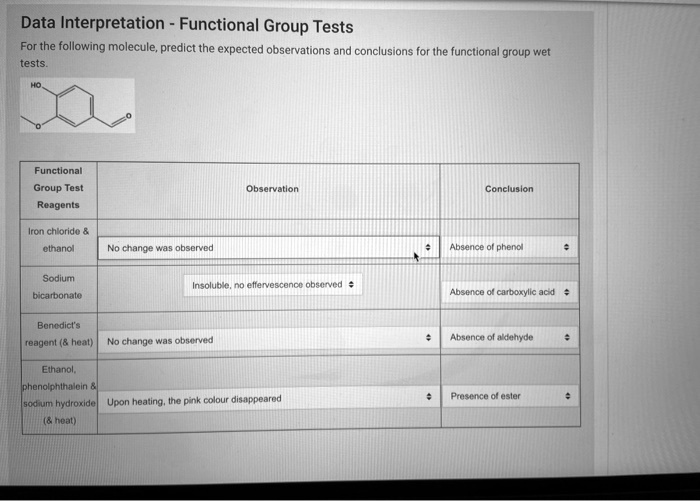Open the Benedict's reagent observation dropdown
Screen dimensions: 700x501
(269, 340)
